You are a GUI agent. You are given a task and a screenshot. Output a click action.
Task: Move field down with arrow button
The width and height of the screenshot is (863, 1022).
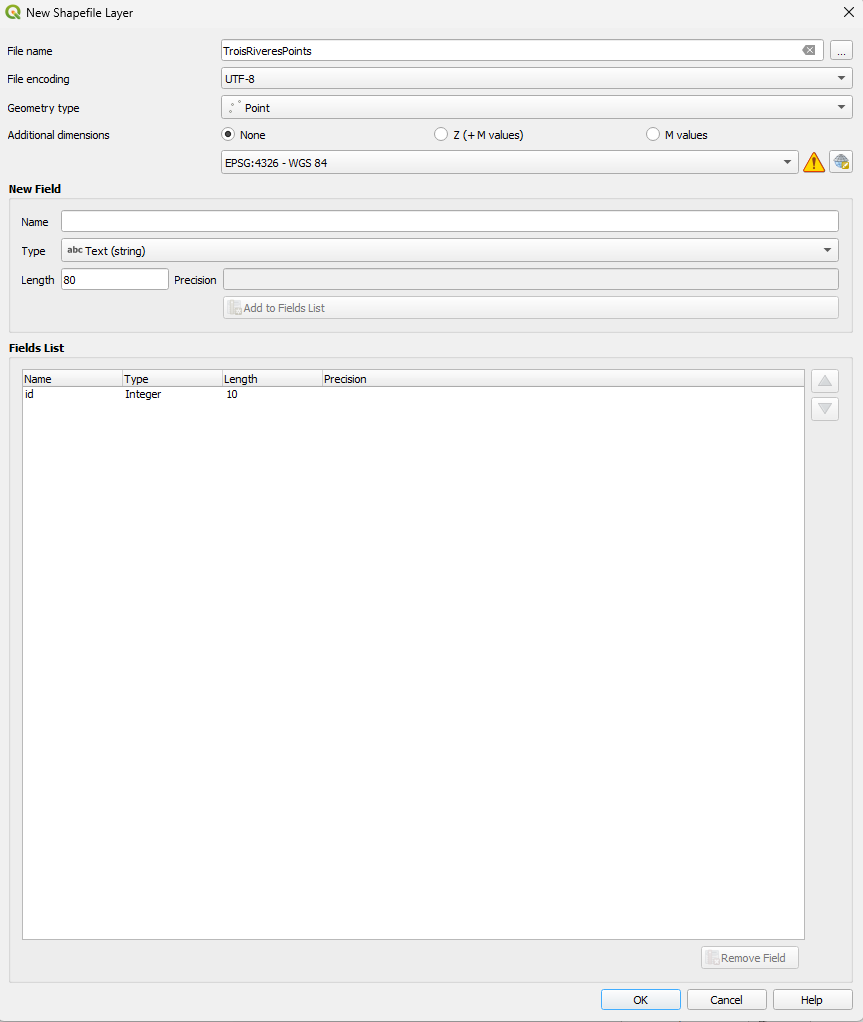[825, 408]
